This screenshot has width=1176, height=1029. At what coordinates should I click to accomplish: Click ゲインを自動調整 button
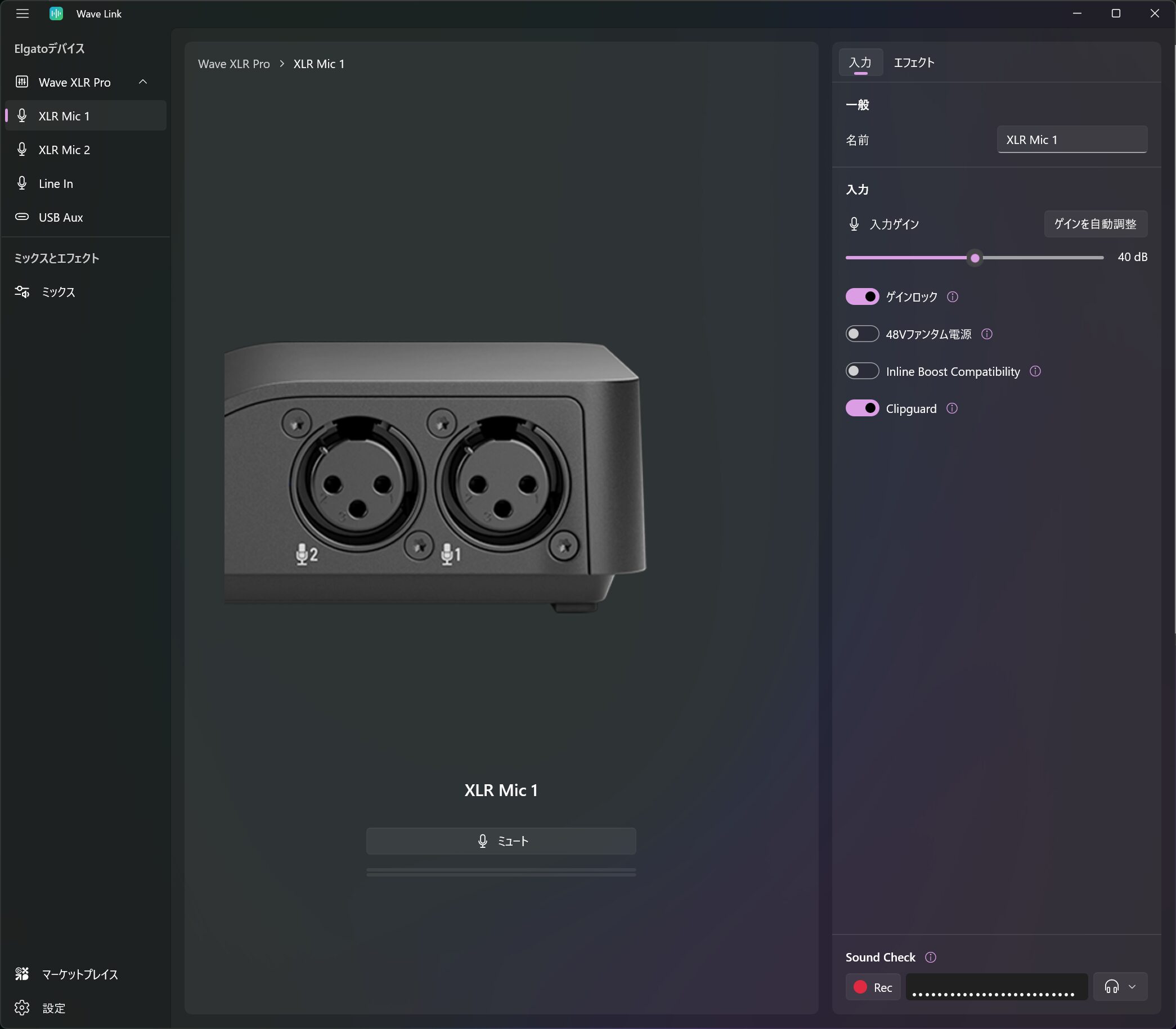[x=1095, y=223]
